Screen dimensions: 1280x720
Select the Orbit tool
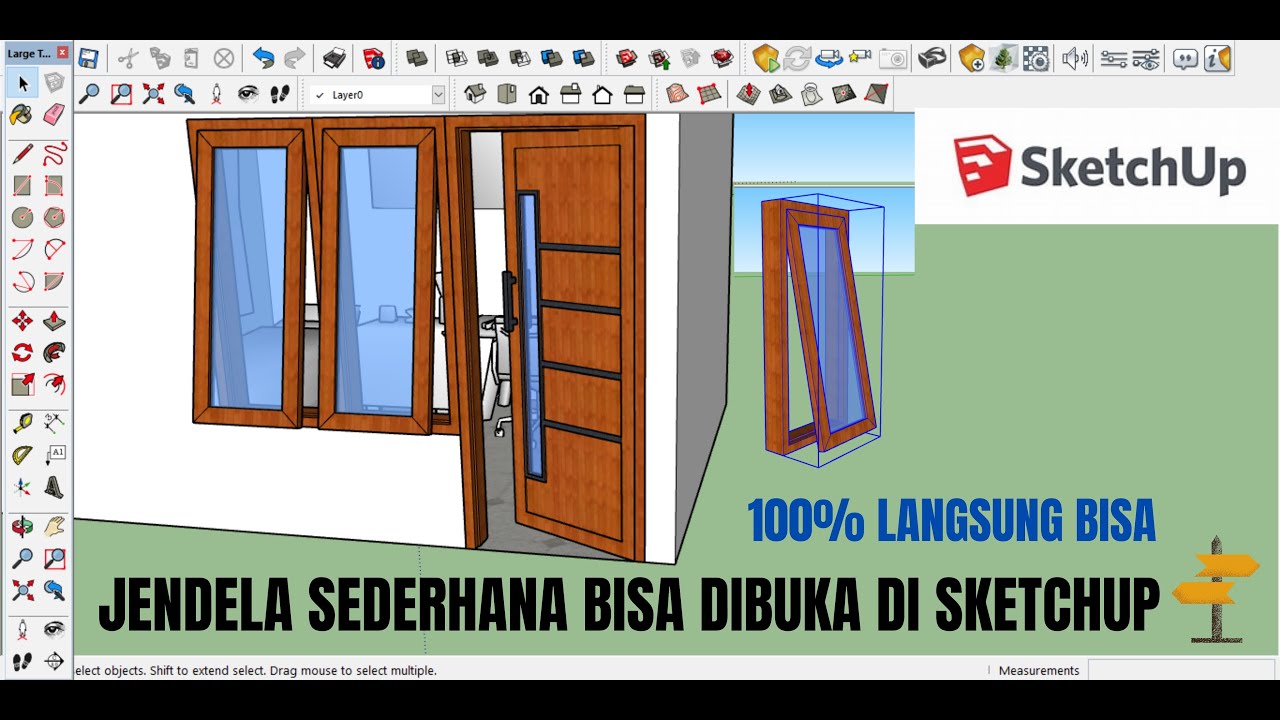click(22, 527)
